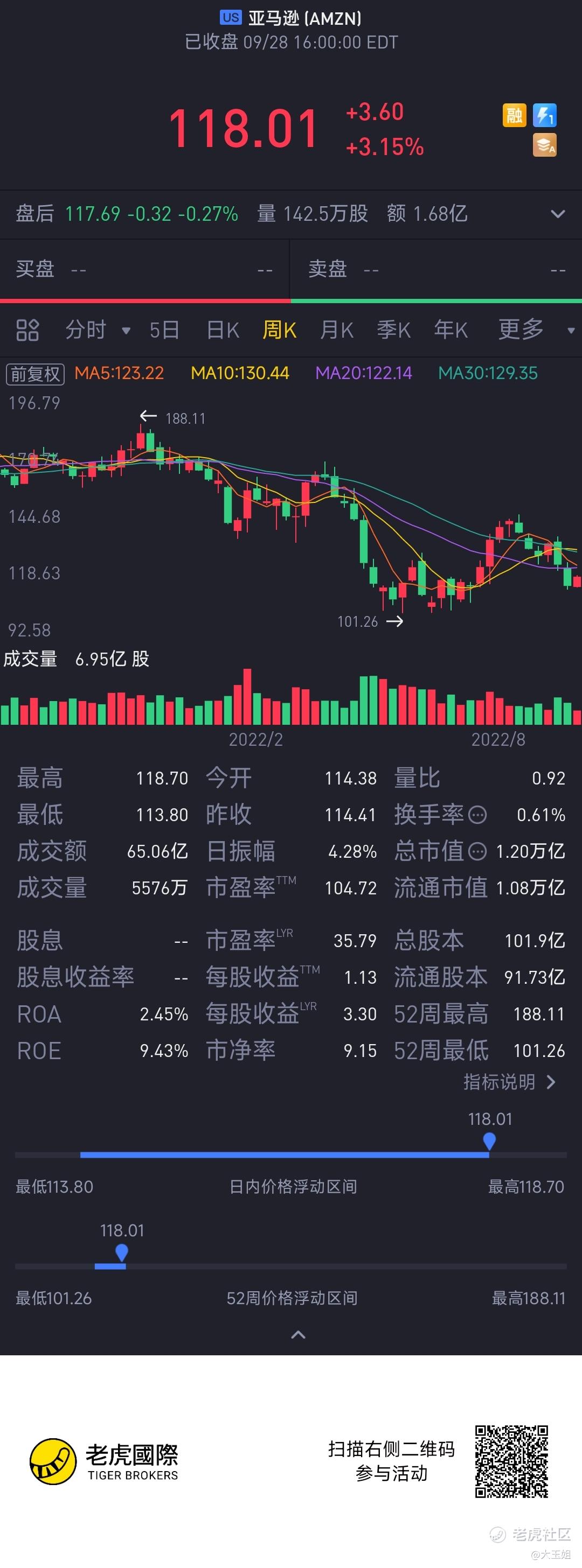Switch to the 日K chart tab
582x1568 pixels.
(223, 330)
